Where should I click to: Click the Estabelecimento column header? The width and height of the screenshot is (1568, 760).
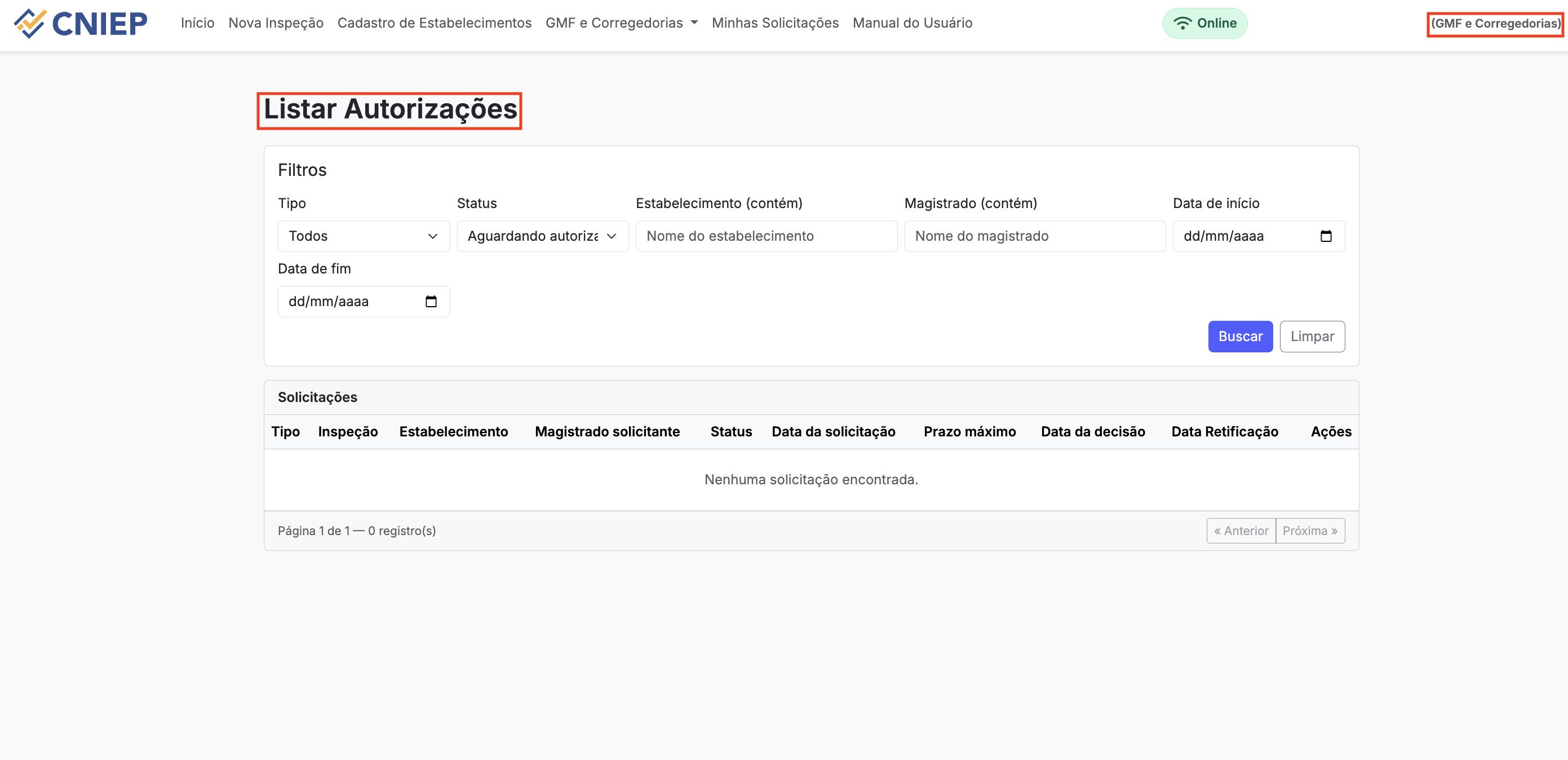point(454,432)
